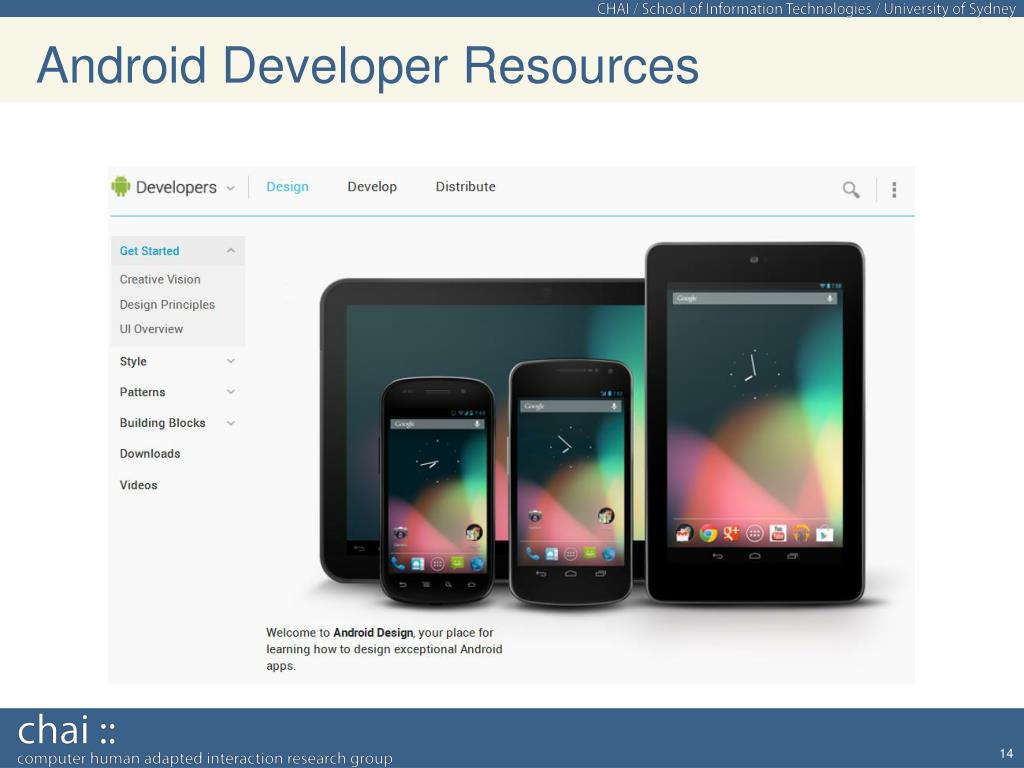Open the Get Started link
The image size is (1024, 768).
tap(149, 251)
